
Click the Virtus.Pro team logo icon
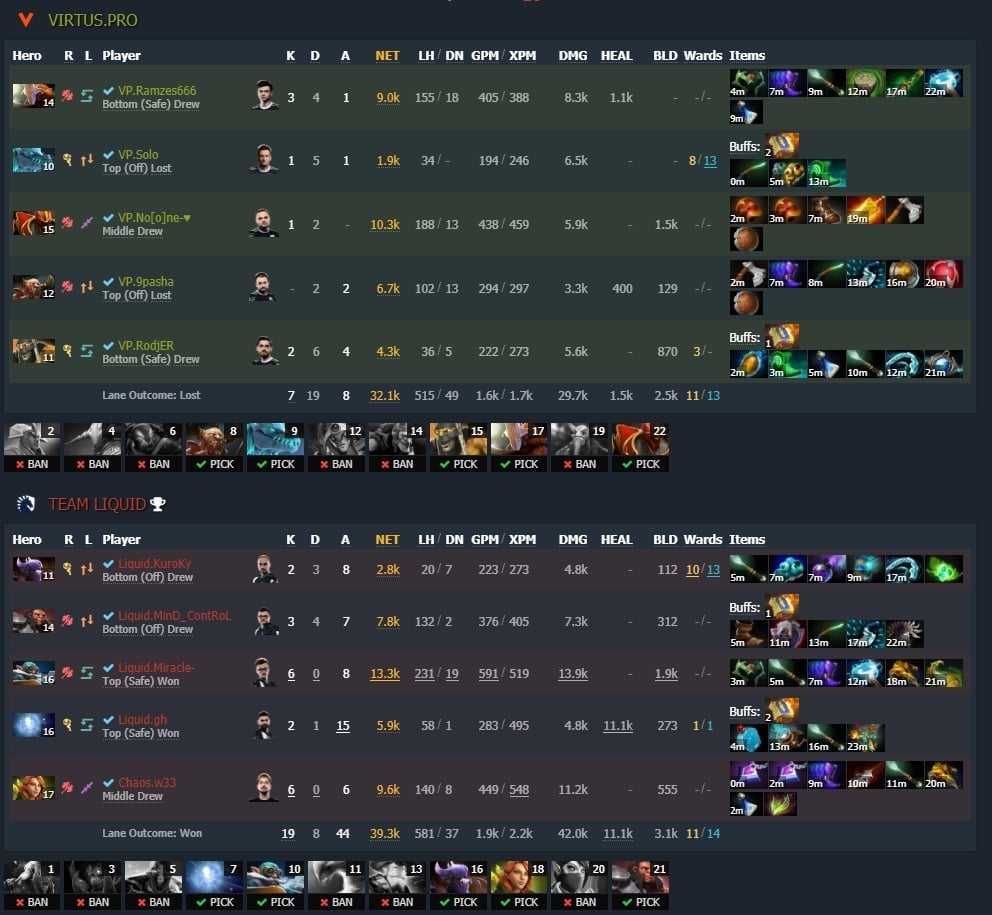[x=26, y=20]
